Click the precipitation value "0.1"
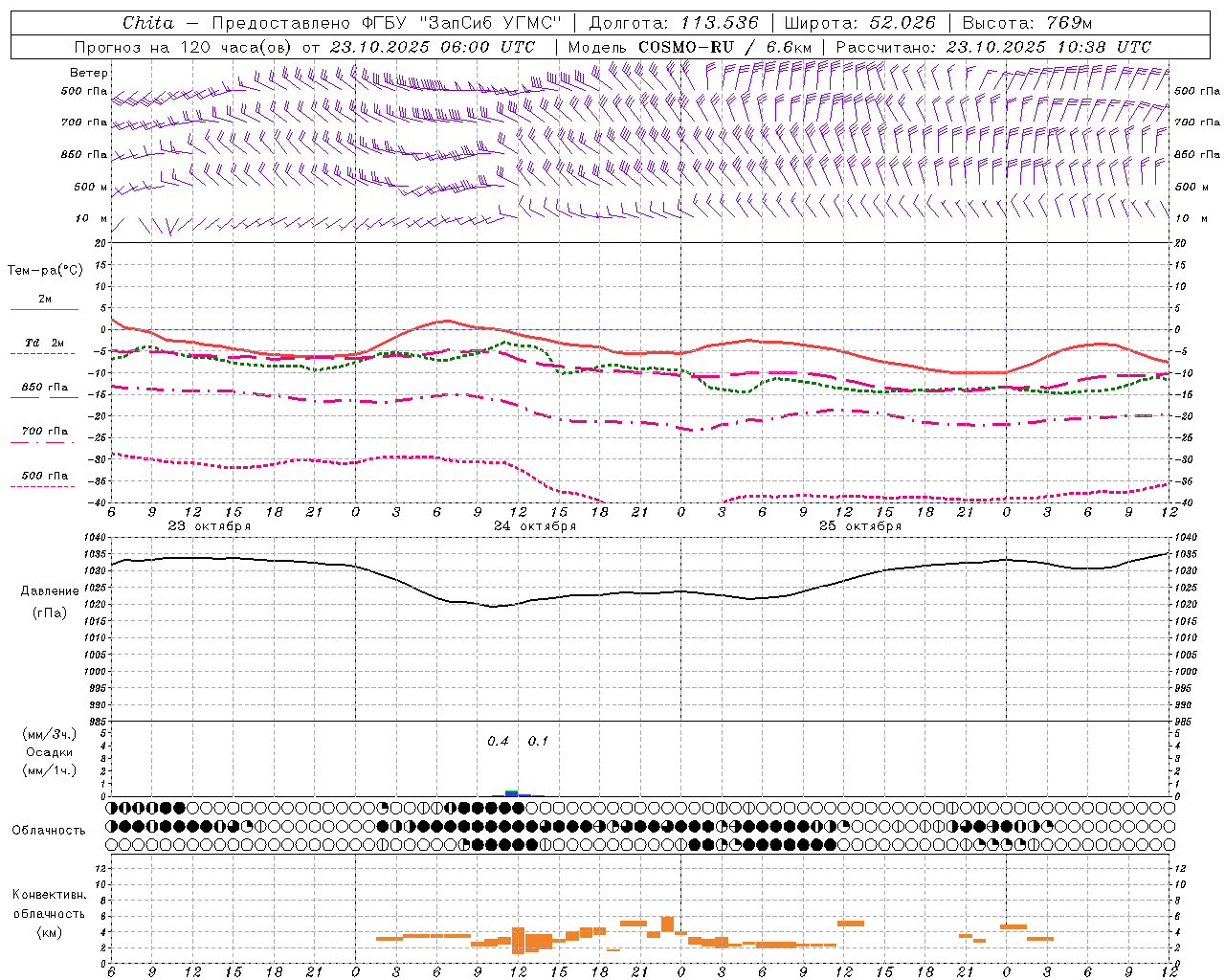The width and height of the screenshot is (1225, 980). 539,741
